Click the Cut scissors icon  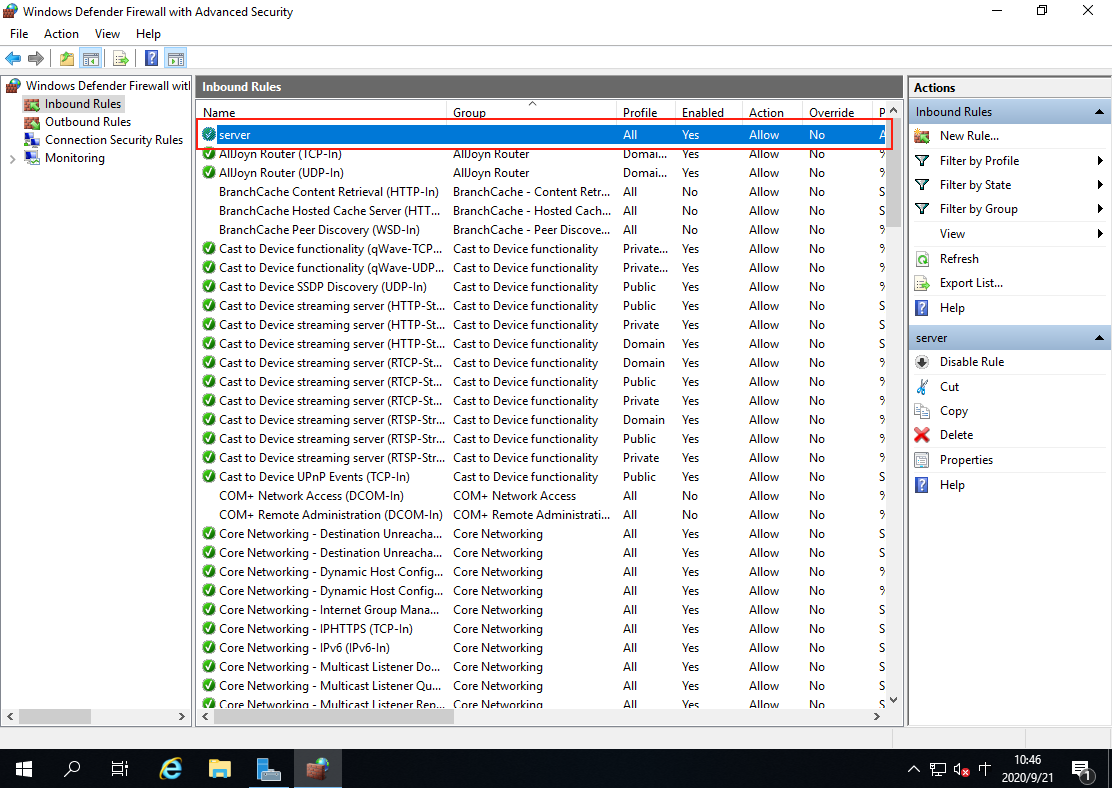coord(922,387)
